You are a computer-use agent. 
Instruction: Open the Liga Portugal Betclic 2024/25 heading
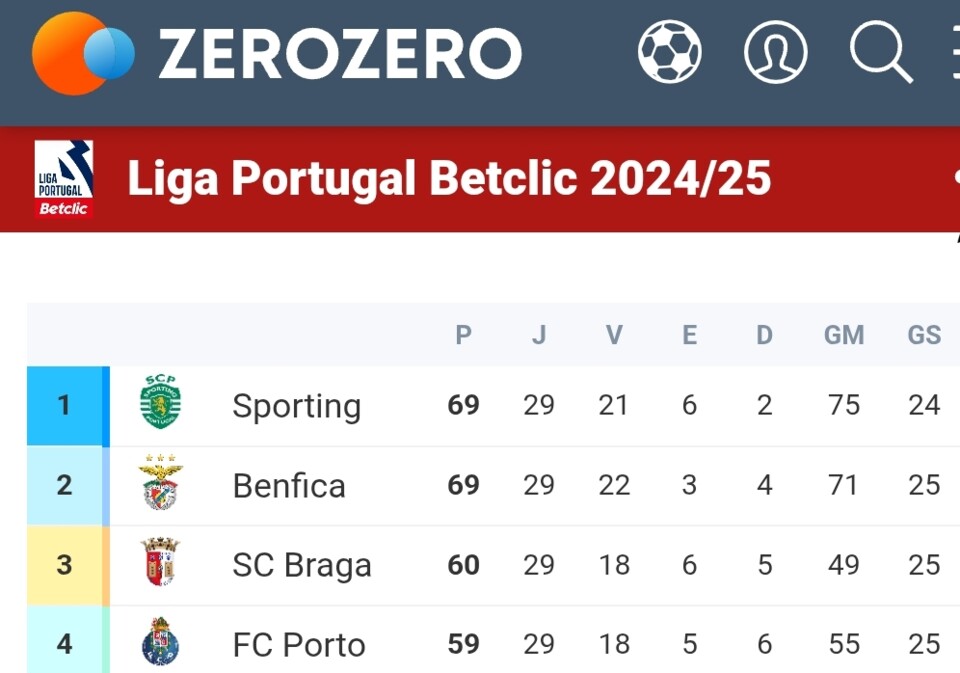(x=449, y=180)
